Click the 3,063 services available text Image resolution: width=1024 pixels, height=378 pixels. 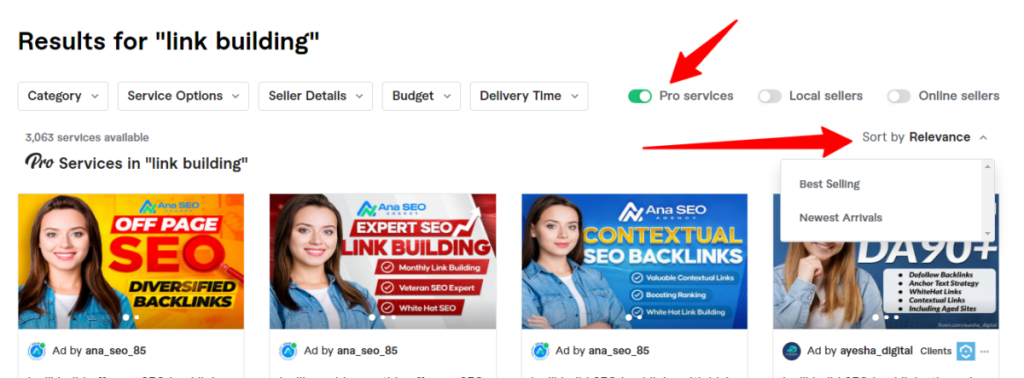point(87,138)
